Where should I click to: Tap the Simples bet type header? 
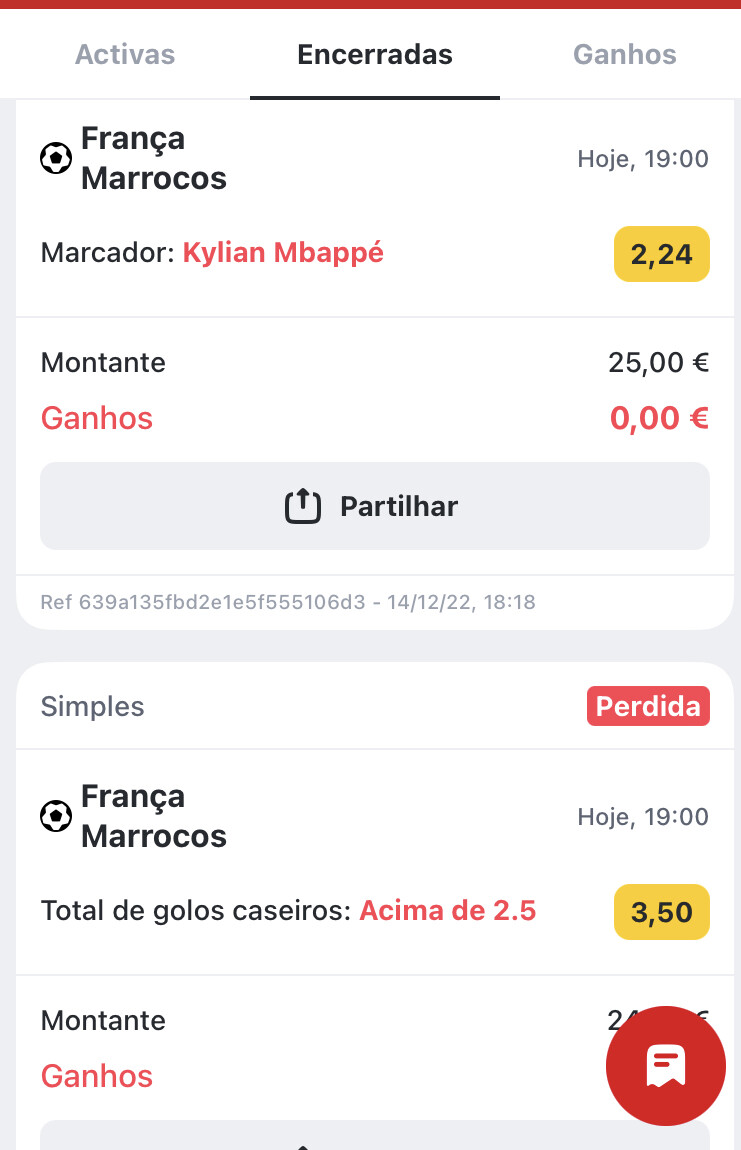click(x=92, y=706)
